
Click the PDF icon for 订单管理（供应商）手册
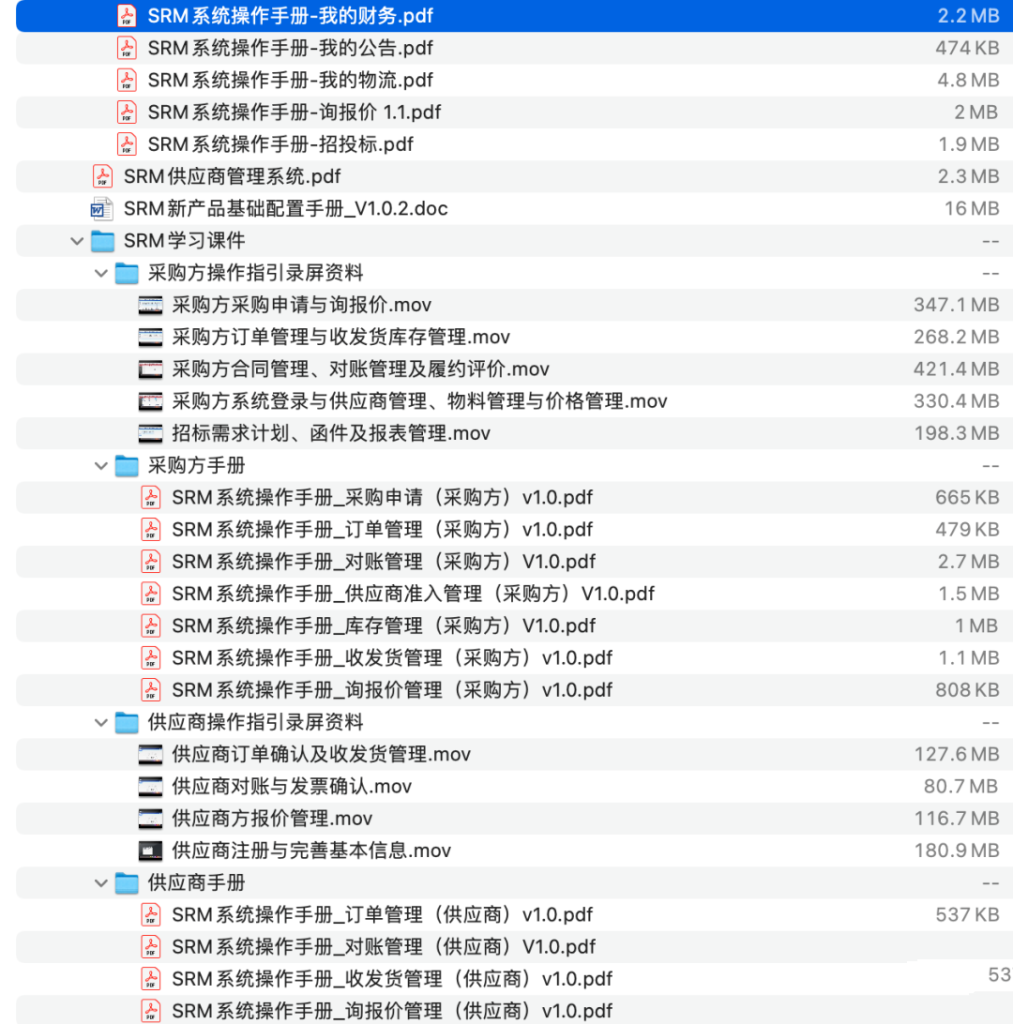[150, 914]
